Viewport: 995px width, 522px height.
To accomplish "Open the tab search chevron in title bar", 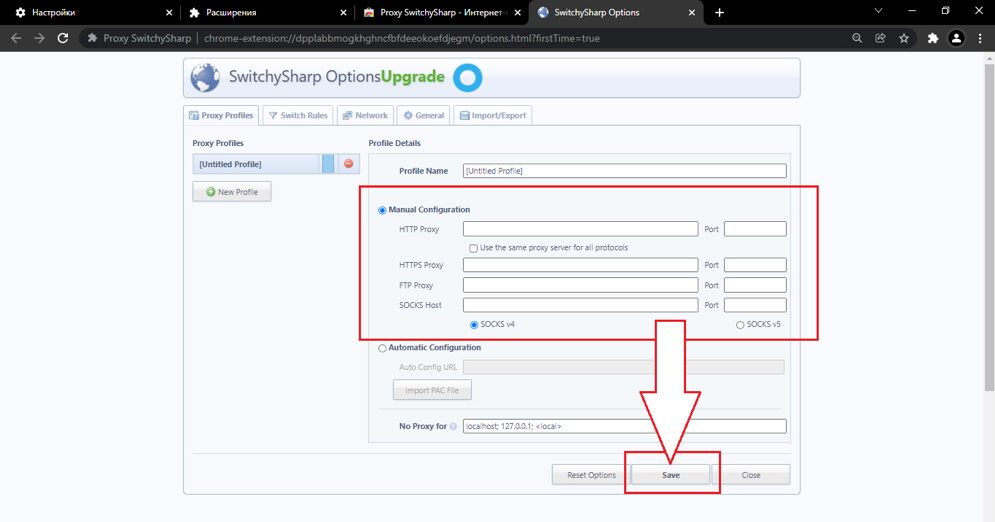I will click(x=878, y=11).
